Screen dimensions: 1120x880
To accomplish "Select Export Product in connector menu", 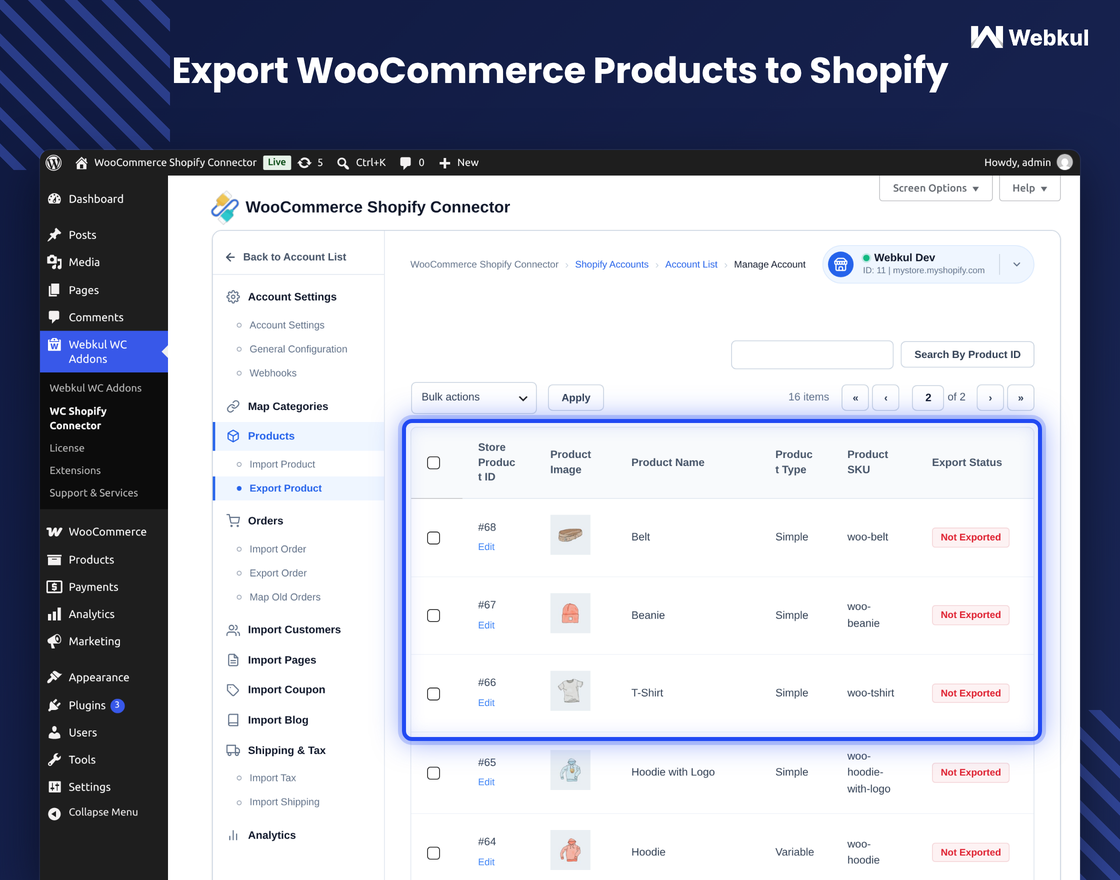I will coord(286,489).
